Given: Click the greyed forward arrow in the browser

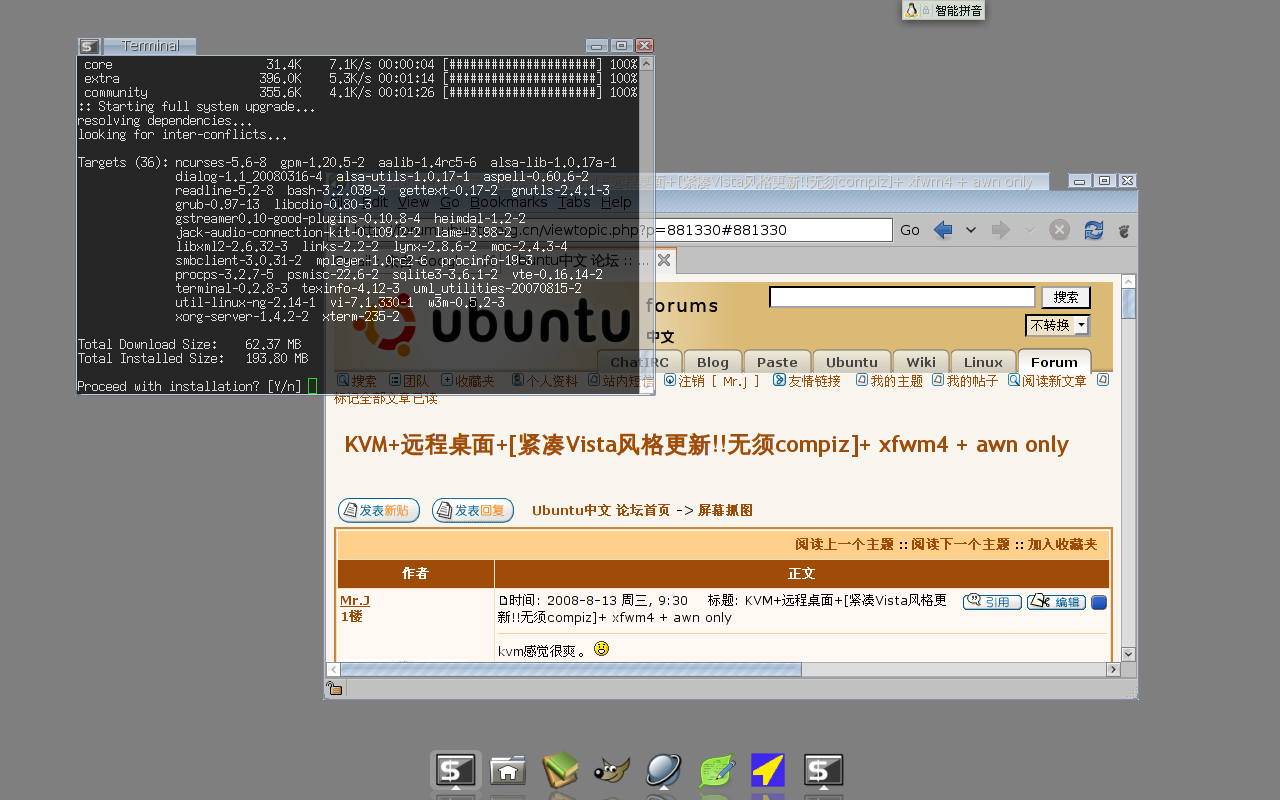Looking at the screenshot, I should tap(1000, 230).
